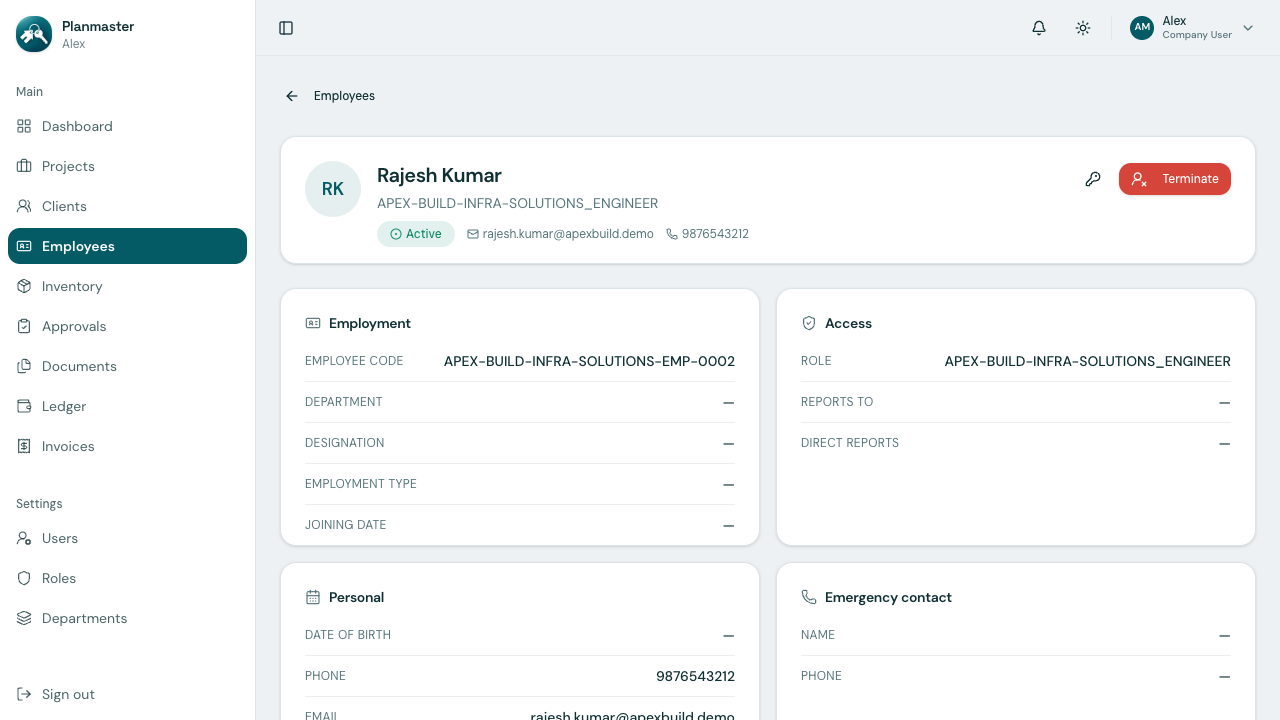Click employee code APEX-BUILD-INFRA-SOLUTIONS-EMP-0002

(589, 361)
